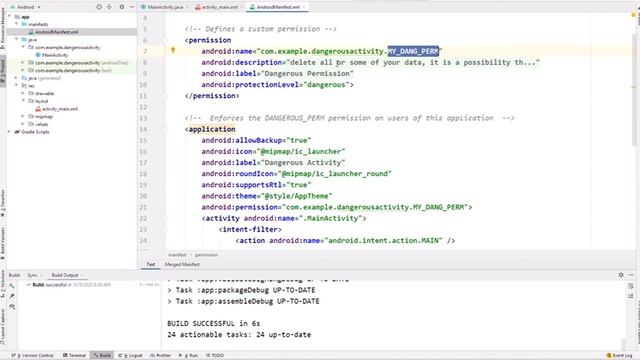Image resolution: width=640 pixels, height=360 pixels.
Task: Click the pin tab icon in Build panel
Action: [x=12, y=296]
